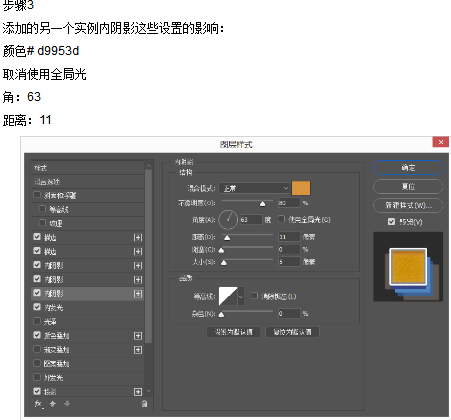Click 复位为默认值 button
Viewport: 451px width, 420px height.
tap(292, 332)
